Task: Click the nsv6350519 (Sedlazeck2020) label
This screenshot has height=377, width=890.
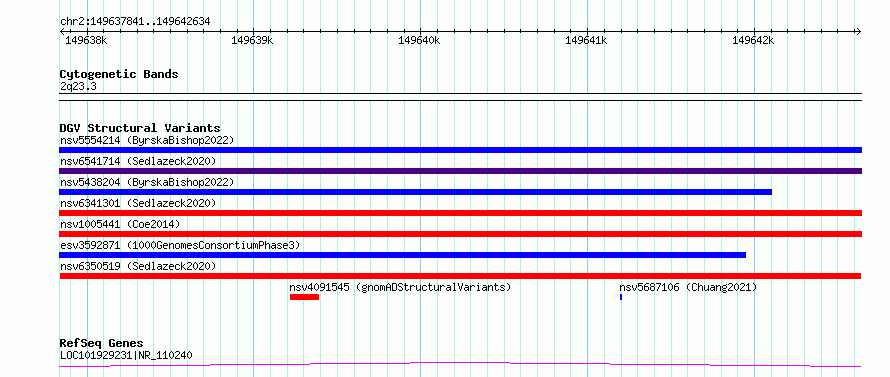Action: point(138,266)
